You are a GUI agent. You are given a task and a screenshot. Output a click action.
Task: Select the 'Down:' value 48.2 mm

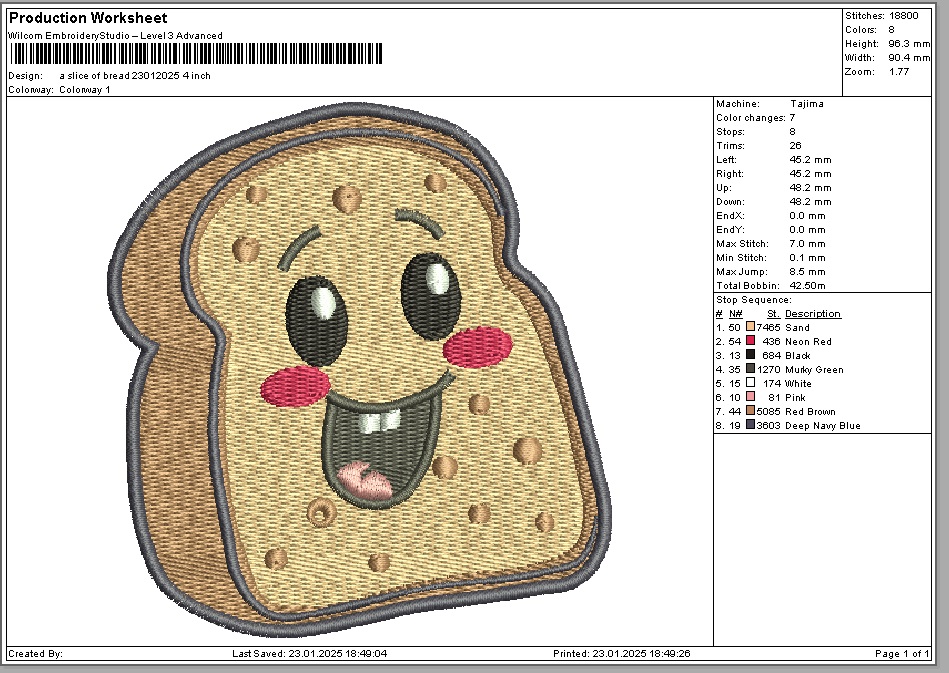[x=810, y=202]
